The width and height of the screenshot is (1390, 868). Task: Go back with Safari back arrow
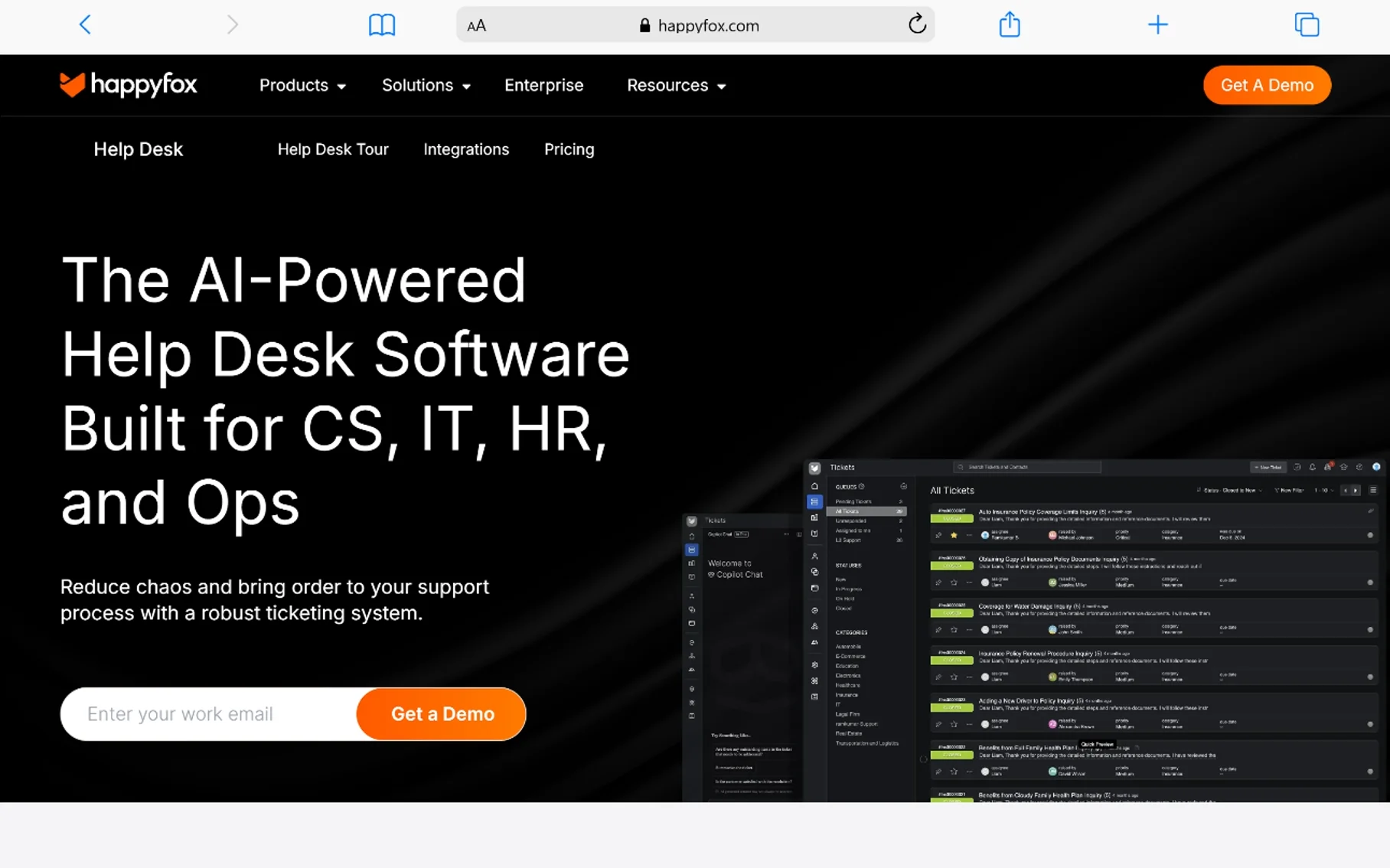coord(85,24)
